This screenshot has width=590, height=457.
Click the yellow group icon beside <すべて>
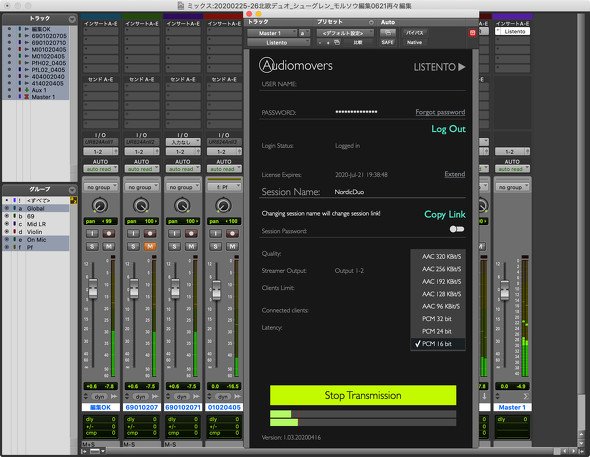click(x=73, y=200)
